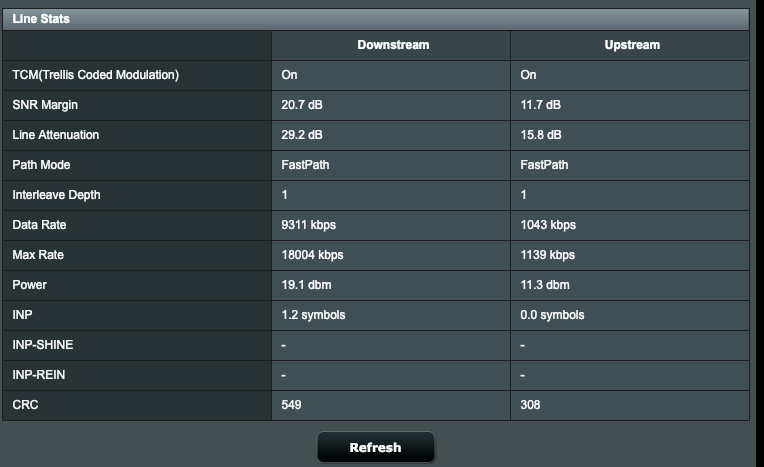Select the upstream SNR Margin value 11.7 dB

point(540,105)
